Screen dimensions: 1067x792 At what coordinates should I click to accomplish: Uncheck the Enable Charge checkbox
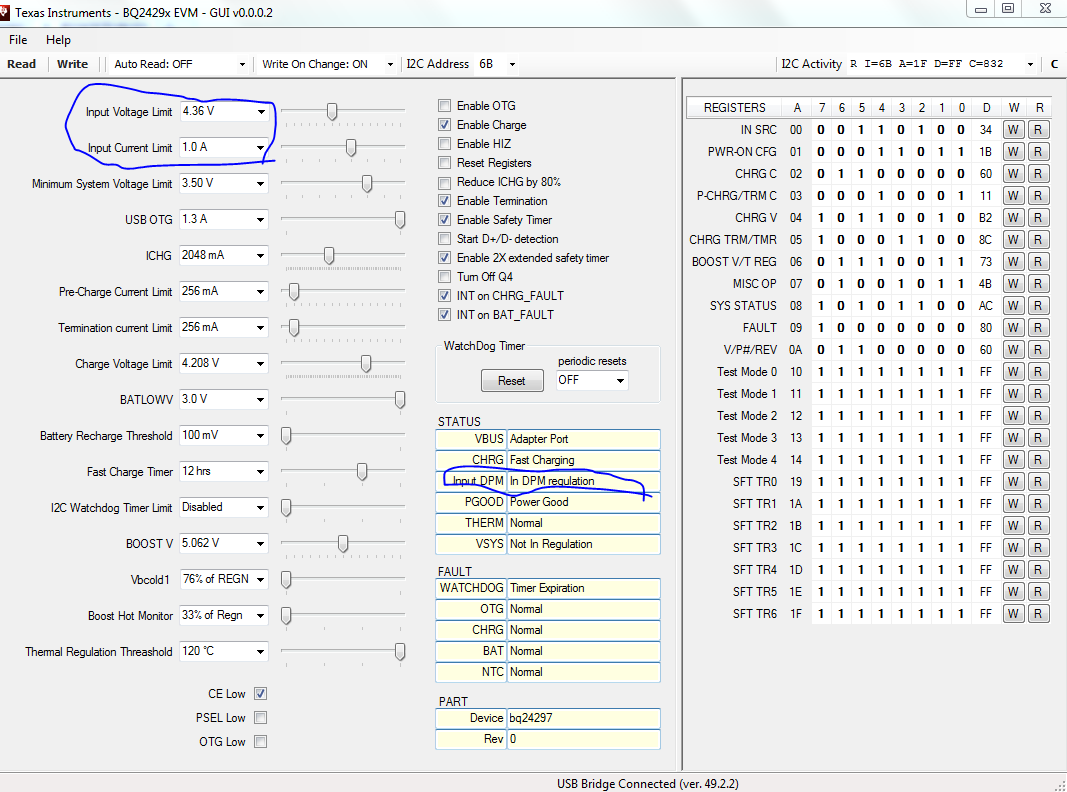[x=444, y=125]
